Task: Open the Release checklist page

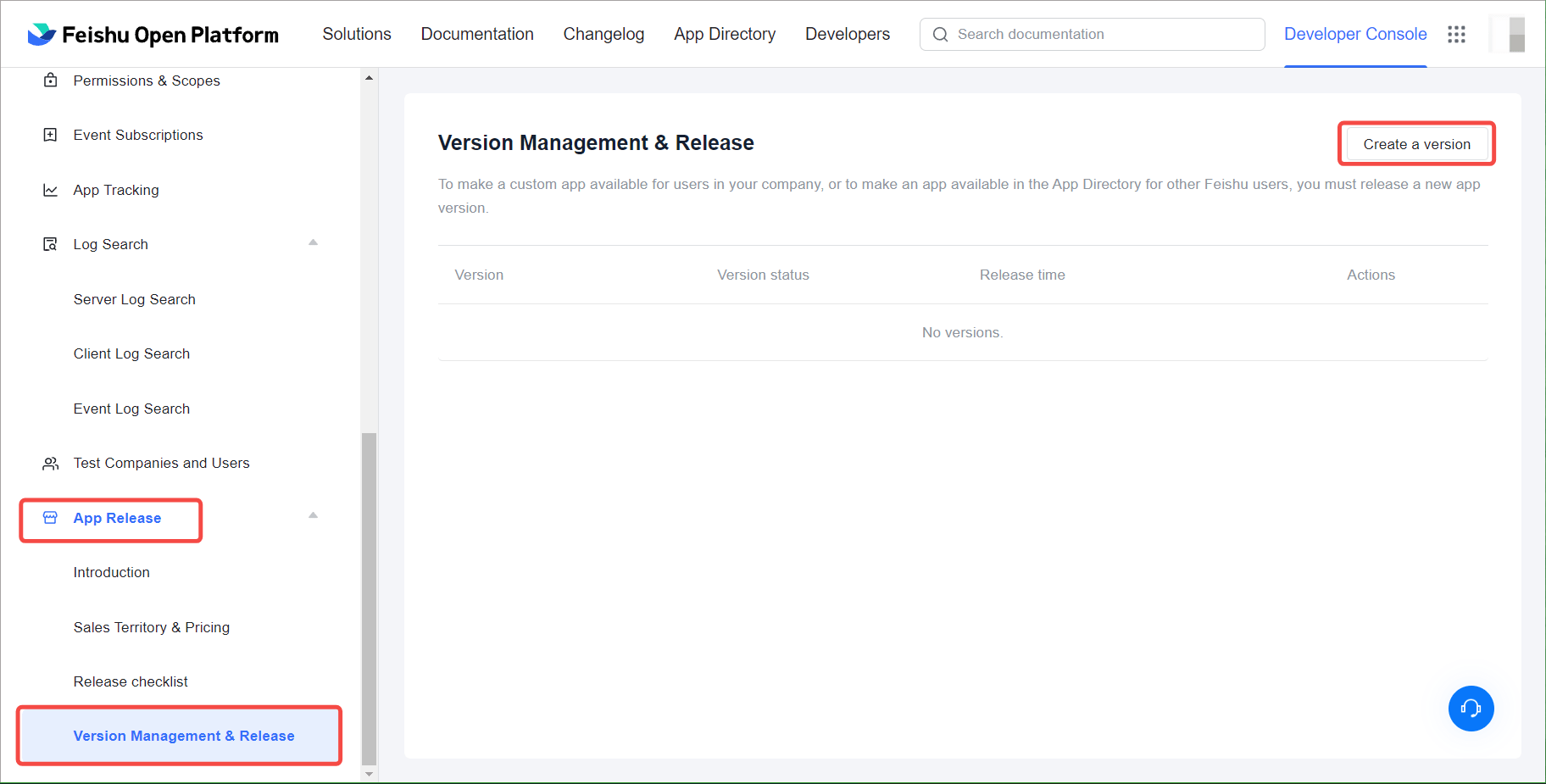Action: [x=131, y=681]
